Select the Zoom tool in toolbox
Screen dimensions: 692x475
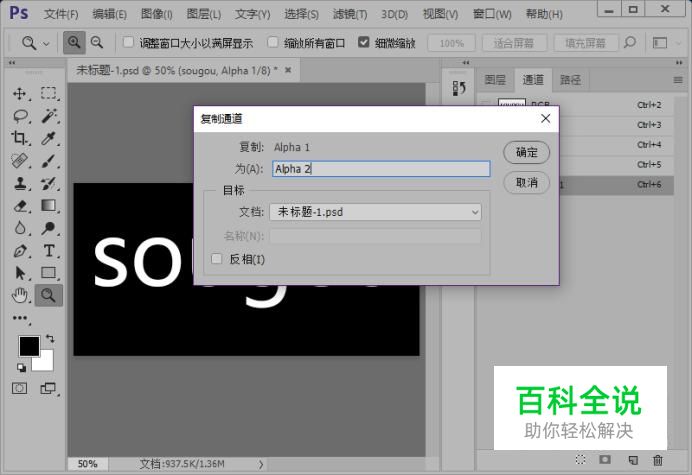[48, 295]
